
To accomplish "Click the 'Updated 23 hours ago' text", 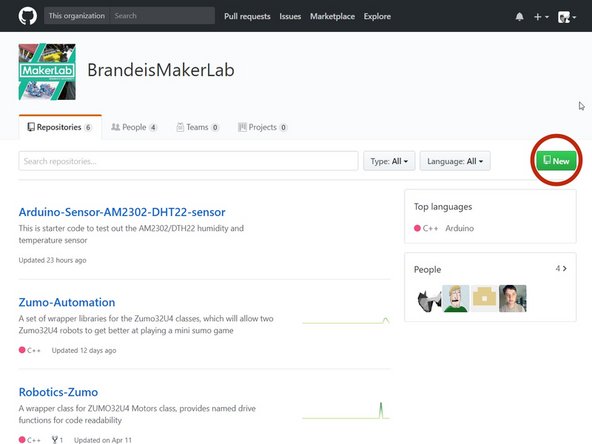I will pyautogui.click(x=52, y=260).
